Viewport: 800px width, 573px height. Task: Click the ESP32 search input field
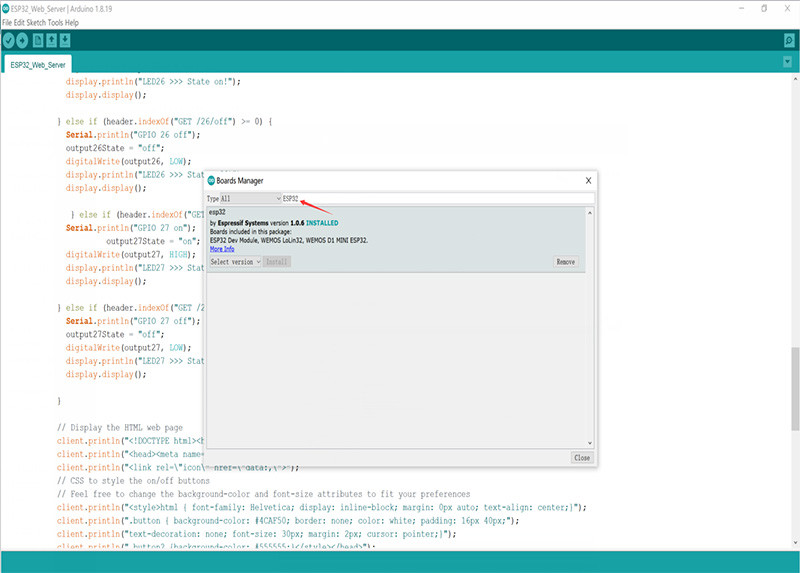[x=440, y=199]
